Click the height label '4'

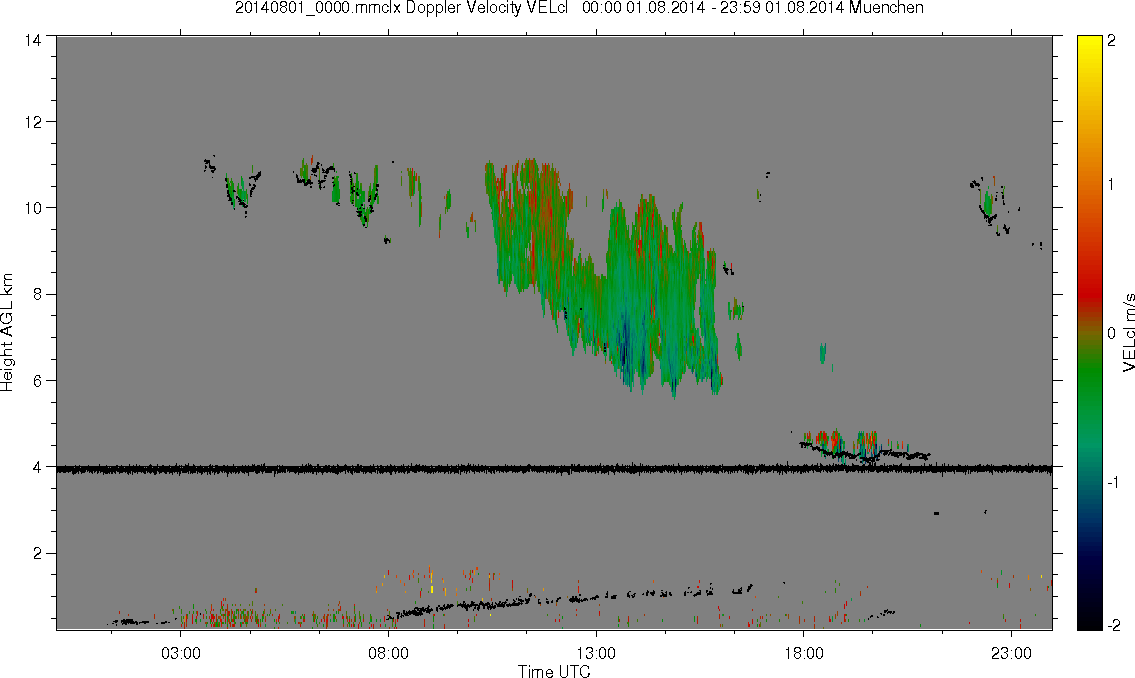tap(37, 467)
